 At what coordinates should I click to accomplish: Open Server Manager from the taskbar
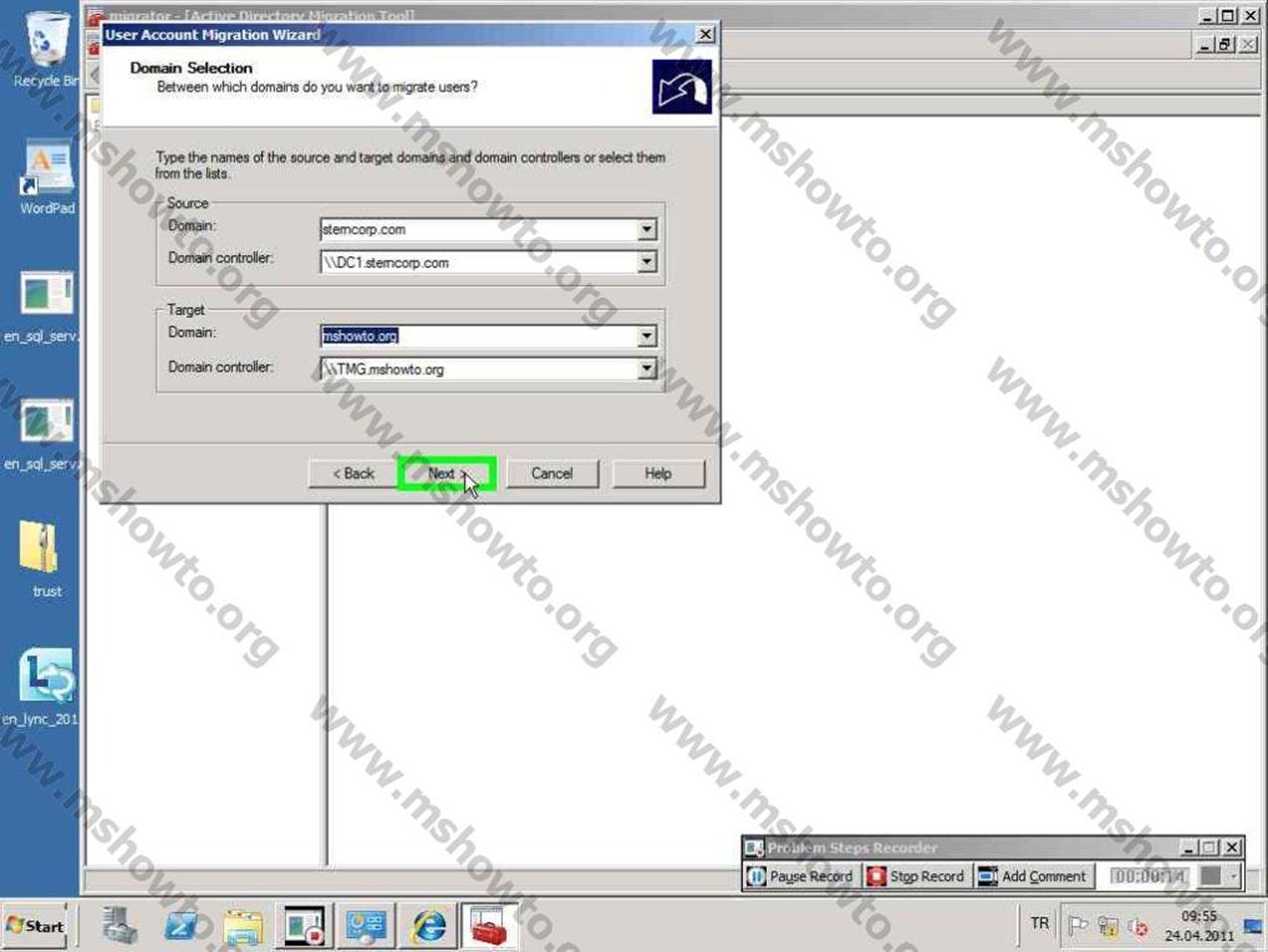tap(120, 926)
